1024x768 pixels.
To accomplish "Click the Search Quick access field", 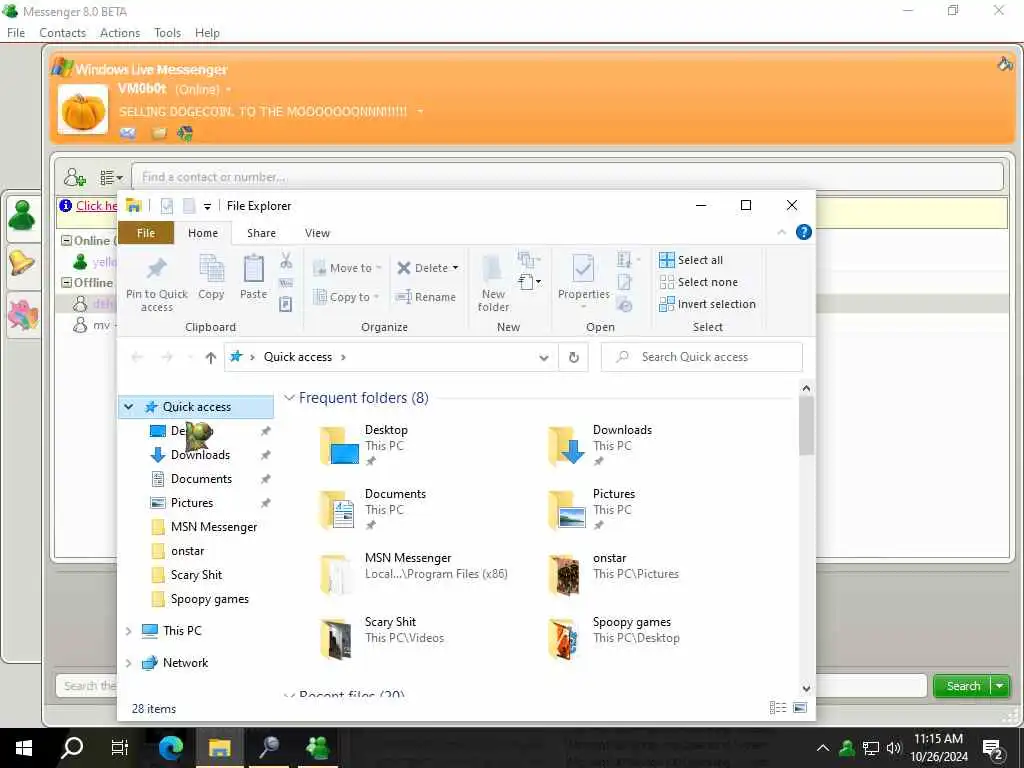I will point(701,357).
